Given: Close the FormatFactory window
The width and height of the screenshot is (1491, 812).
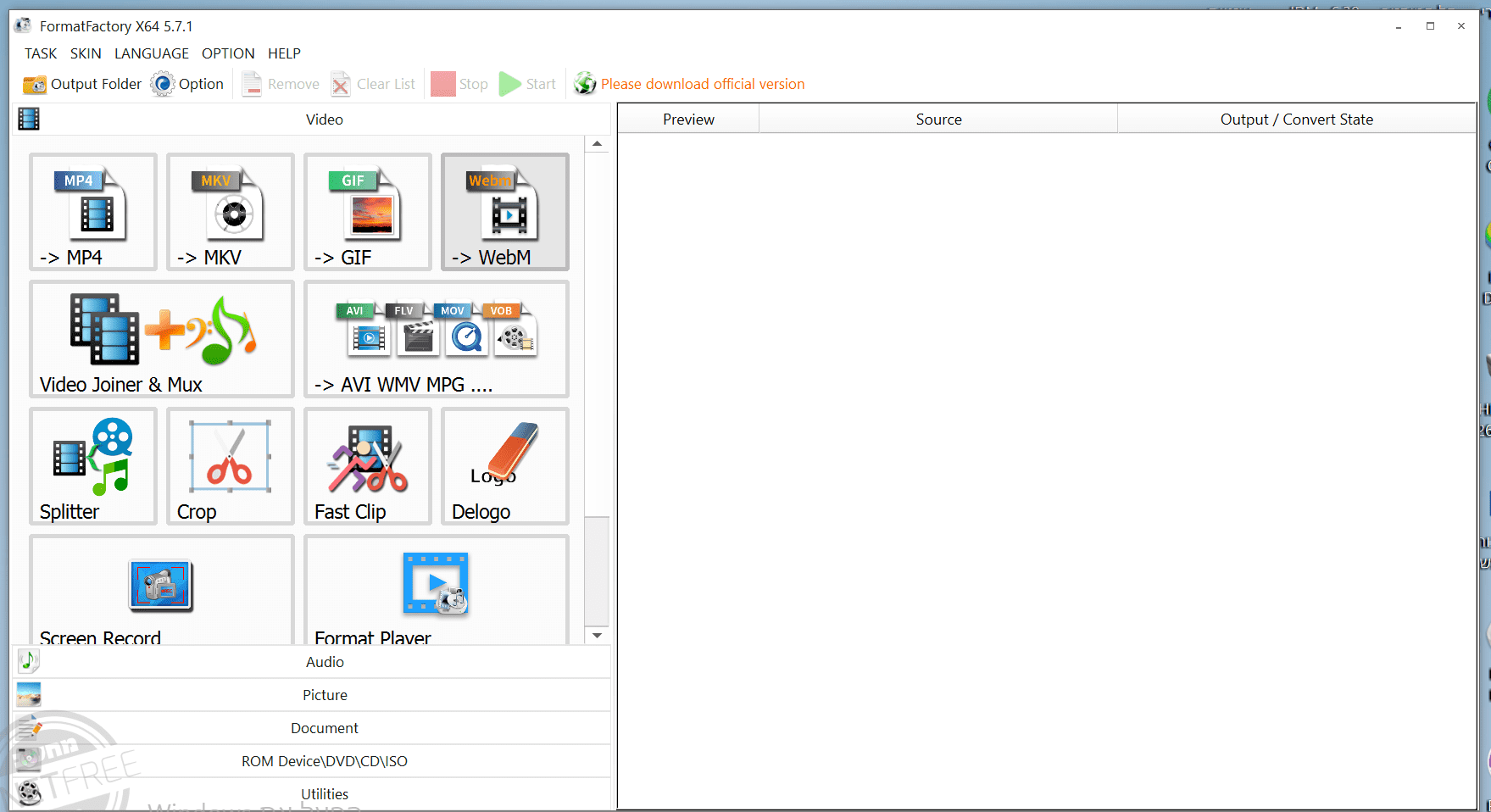Looking at the screenshot, I should point(1461,26).
